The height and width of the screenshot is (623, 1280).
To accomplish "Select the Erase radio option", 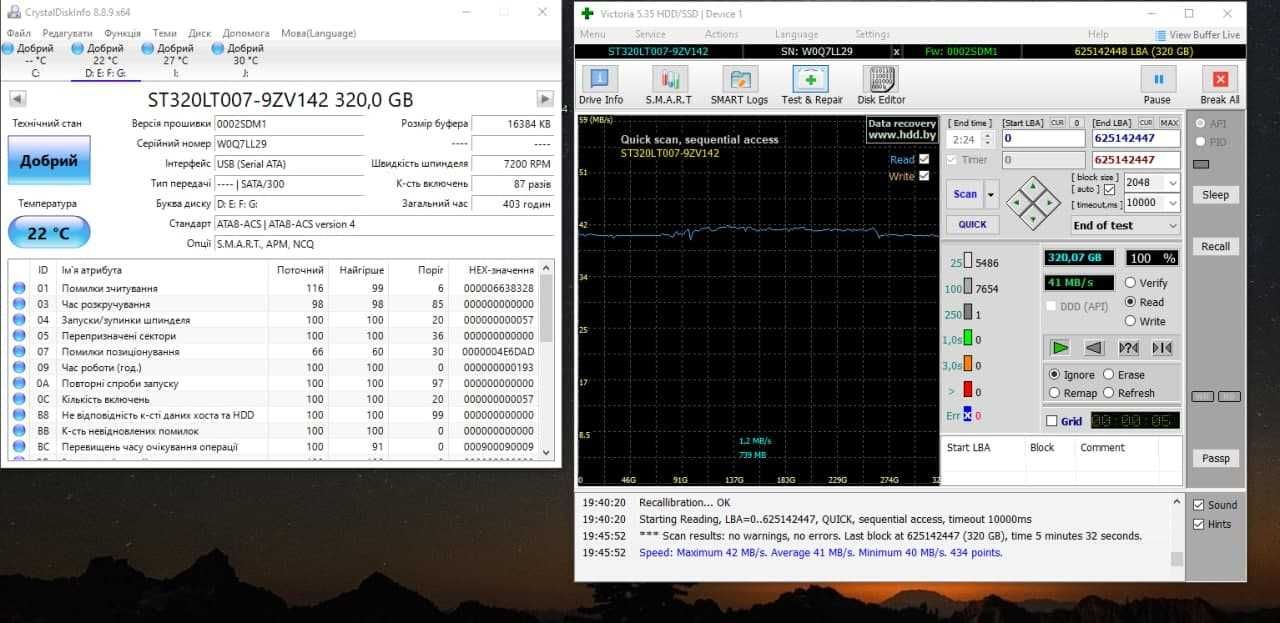I will pyautogui.click(x=1109, y=374).
